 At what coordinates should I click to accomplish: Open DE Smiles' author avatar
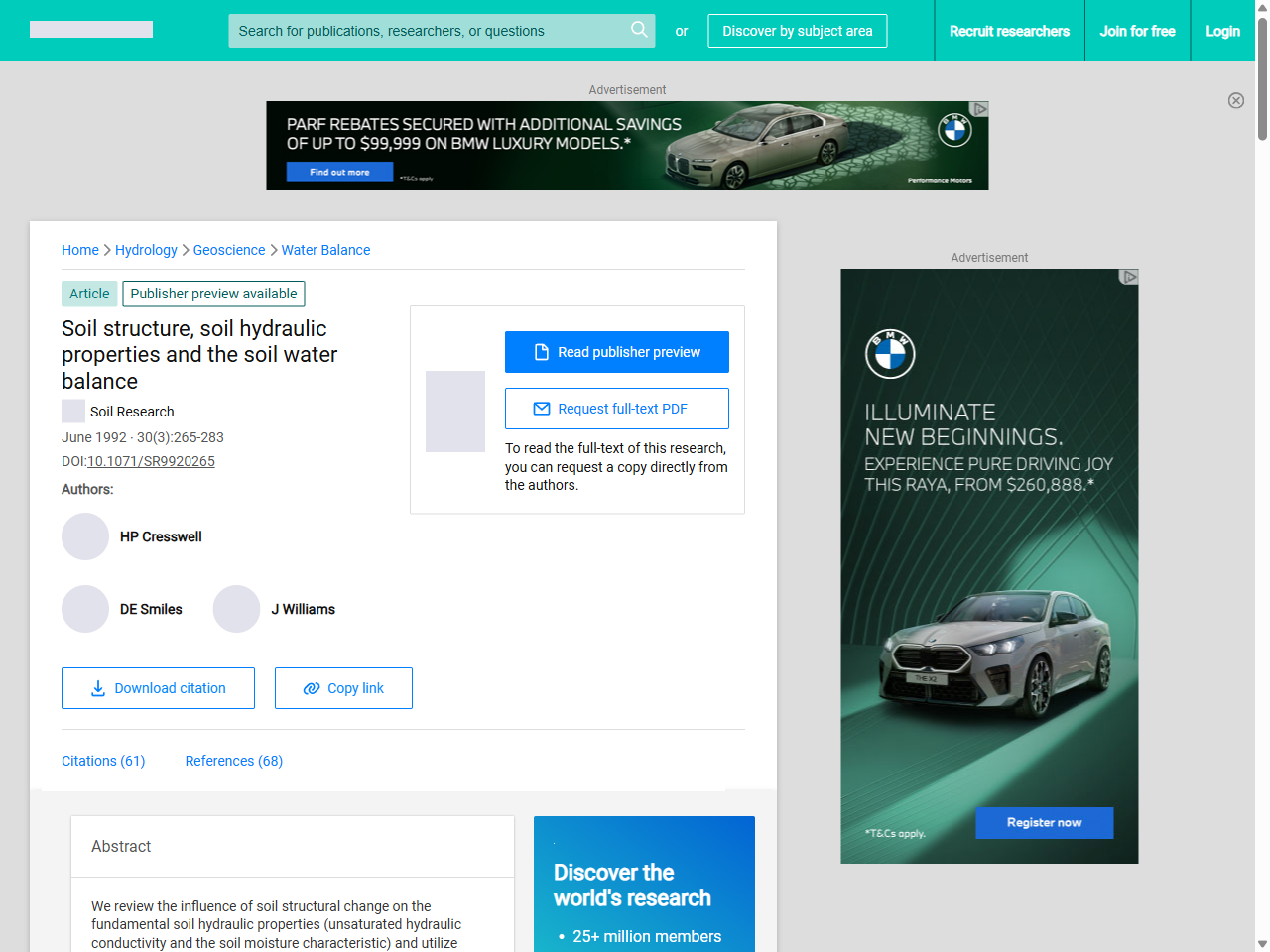[x=85, y=609]
